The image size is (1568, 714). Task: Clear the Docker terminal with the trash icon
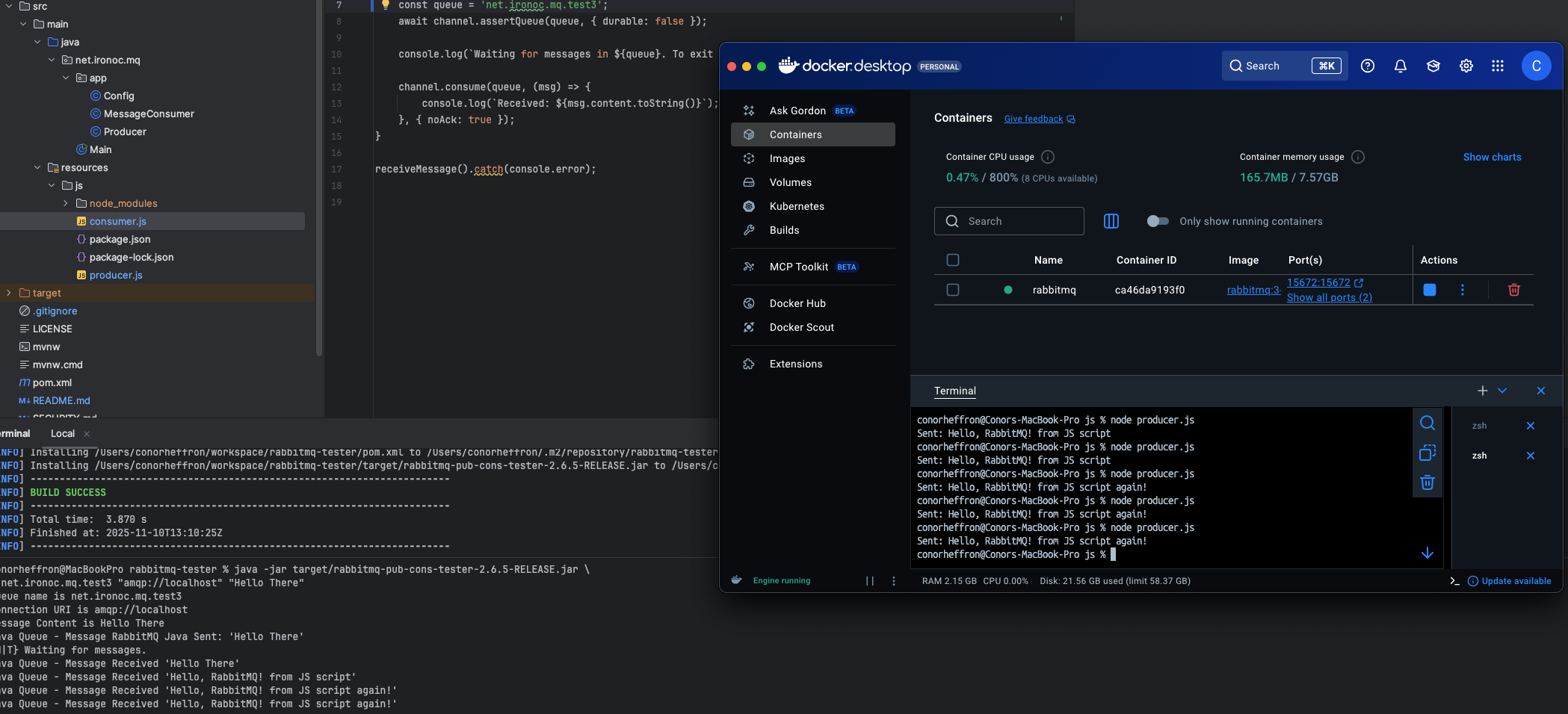(x=1427, y=483)
